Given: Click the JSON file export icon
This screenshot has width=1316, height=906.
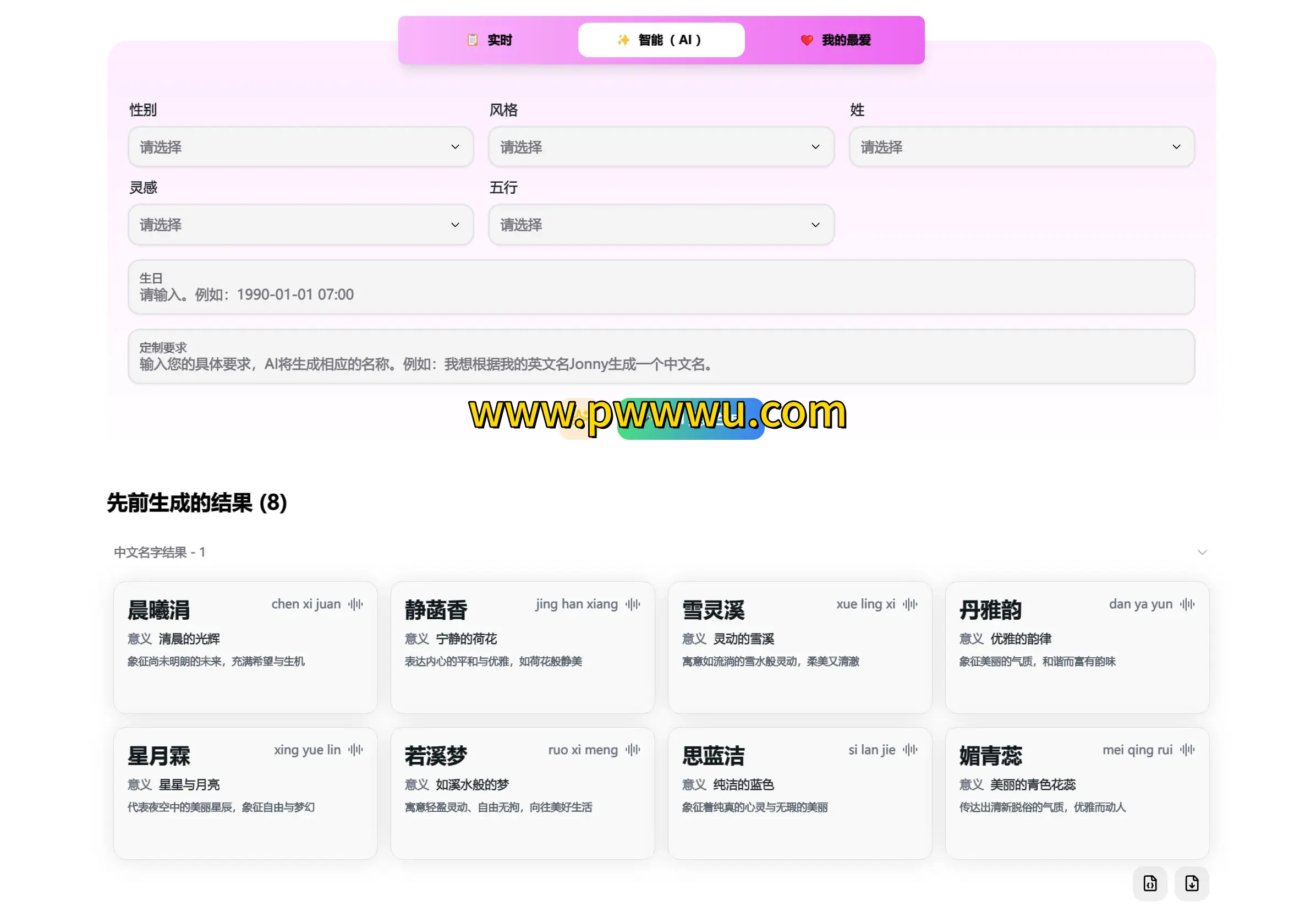Looking at the screenshot, I should (x=1150, y=883).
